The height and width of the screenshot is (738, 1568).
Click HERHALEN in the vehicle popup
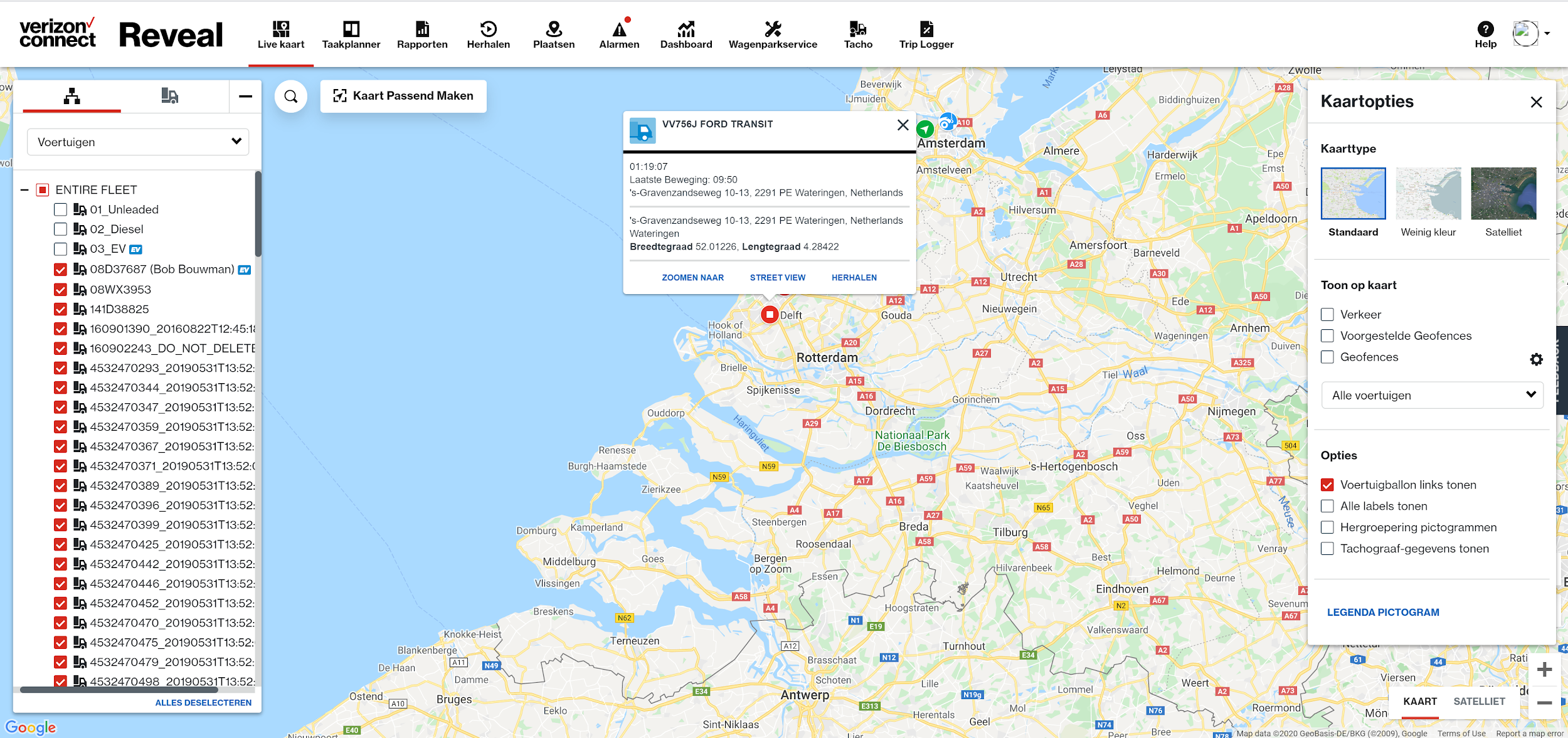click(x=854, y=278)
